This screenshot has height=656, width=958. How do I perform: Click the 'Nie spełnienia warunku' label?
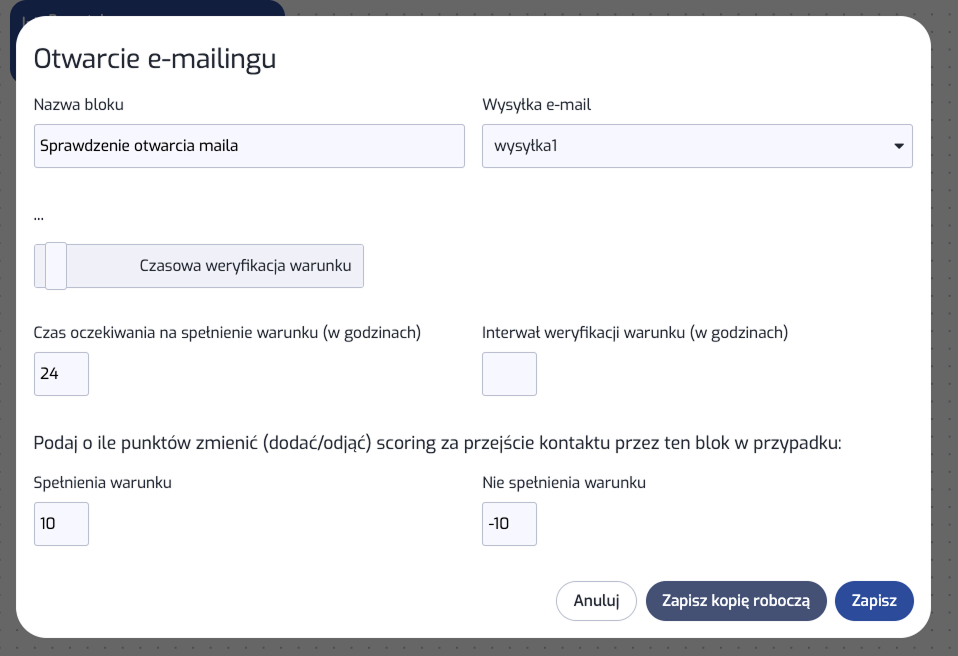pyautogui.click(x=564, y=483)
